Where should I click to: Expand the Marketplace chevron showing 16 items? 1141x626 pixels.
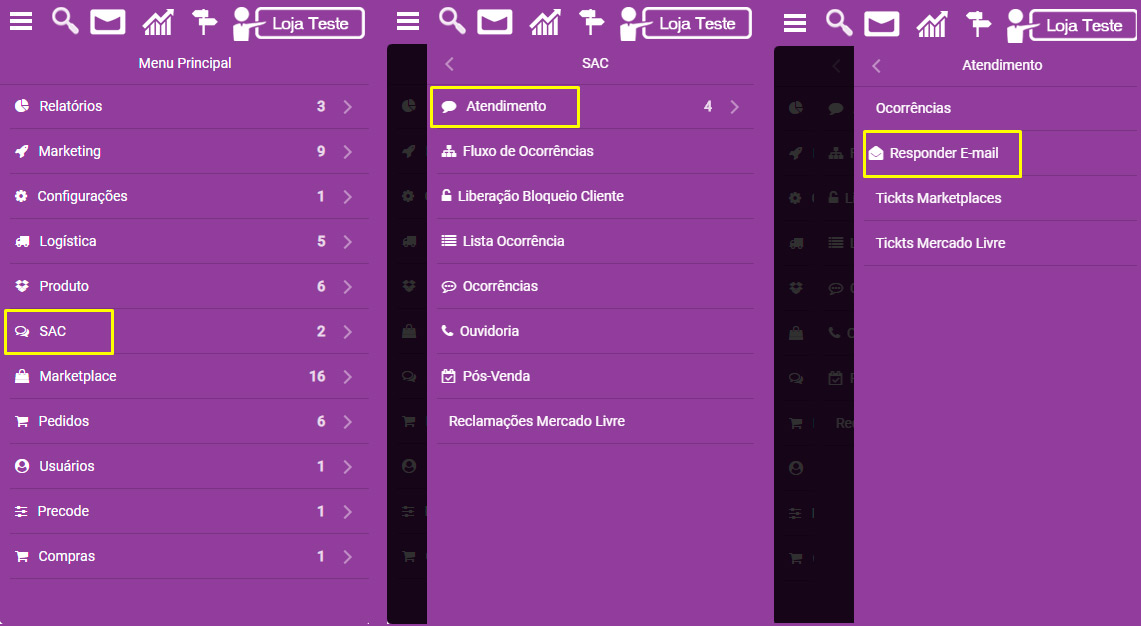(348, 376)
